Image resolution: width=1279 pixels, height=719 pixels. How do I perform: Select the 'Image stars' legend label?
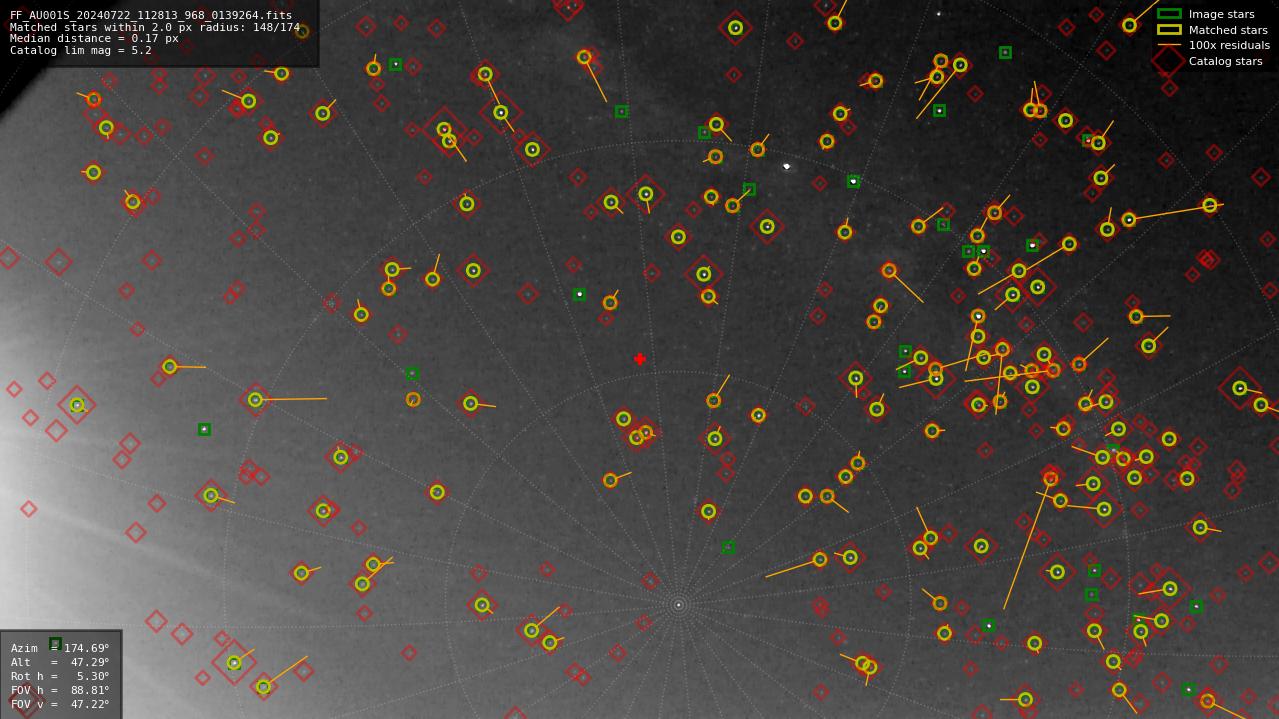pos(1221,14)
